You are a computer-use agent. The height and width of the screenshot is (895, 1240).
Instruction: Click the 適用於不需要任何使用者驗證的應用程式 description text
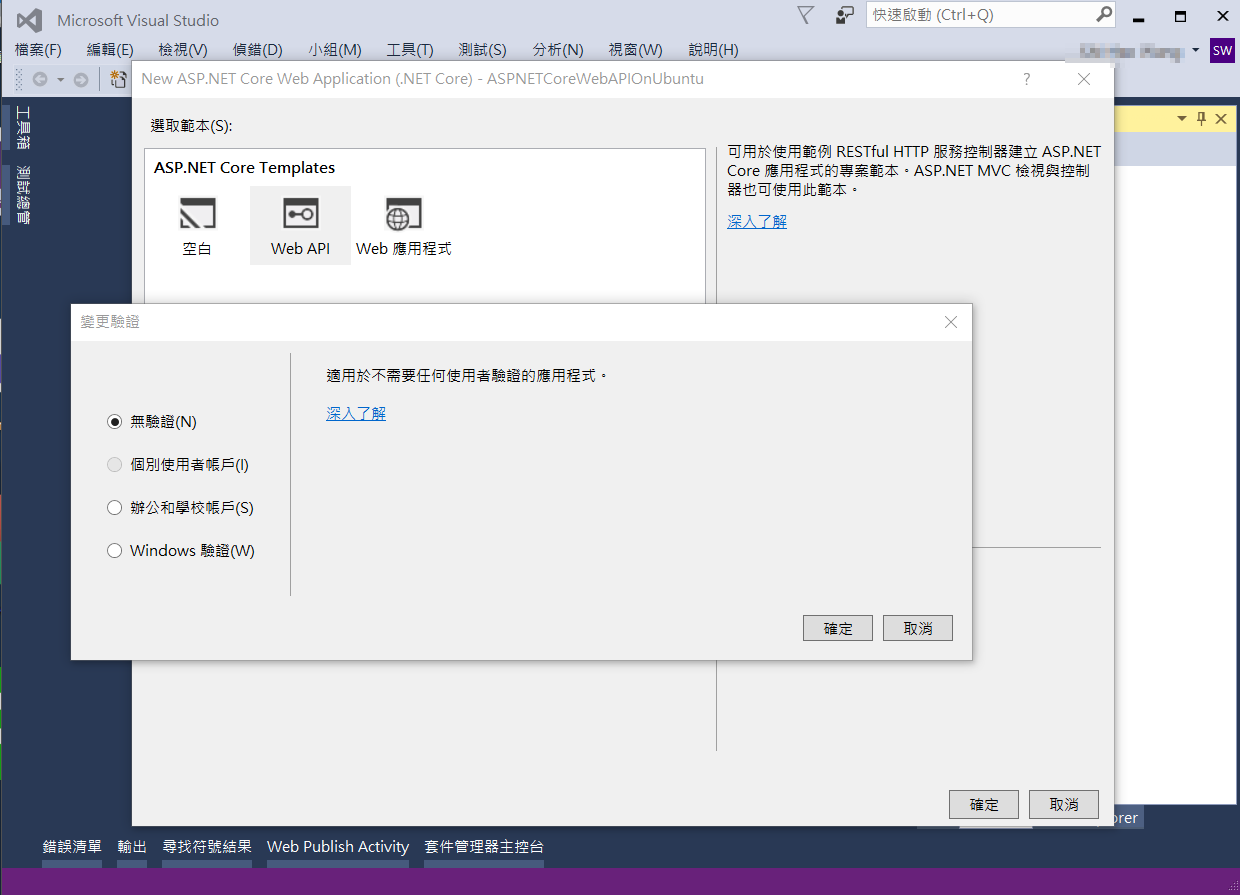pyautogui.click(x=467, y=376)
